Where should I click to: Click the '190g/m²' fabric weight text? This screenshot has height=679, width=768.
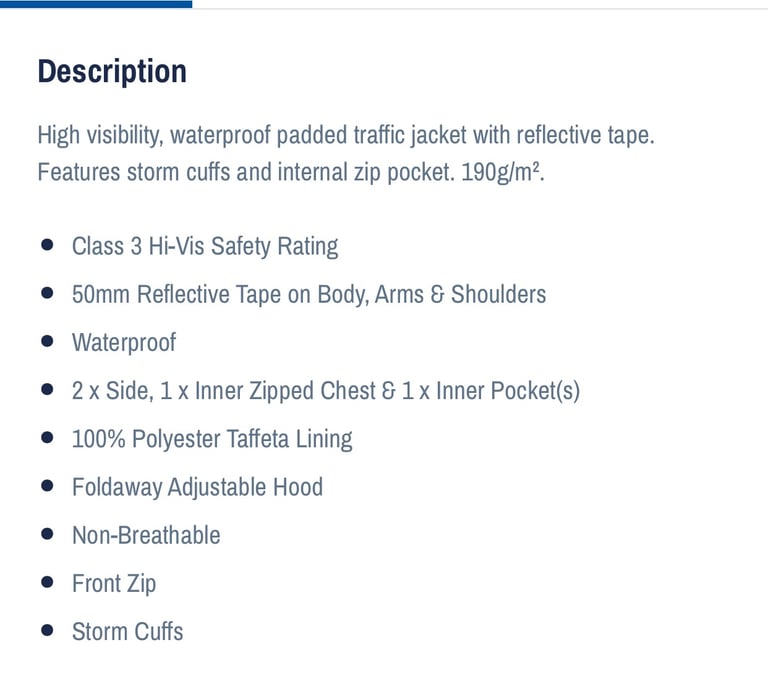coord(501,172)
